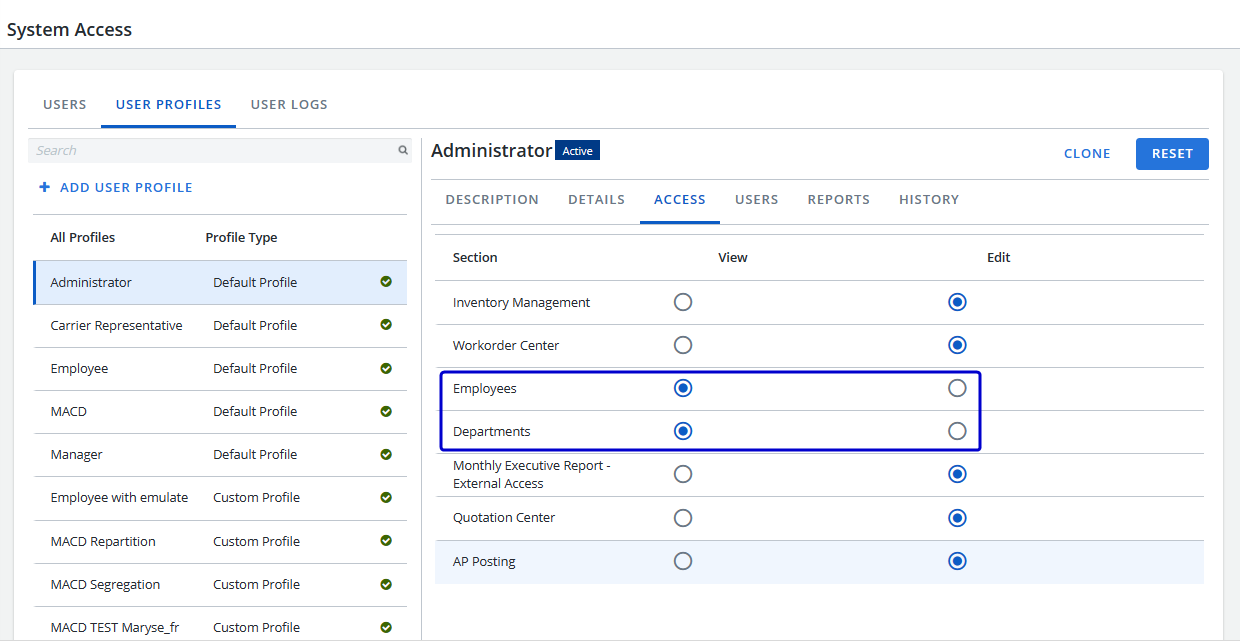This screenshot has width=1240, height=641.
Task: Click the search magnifier icon
Action: [403, 151]
